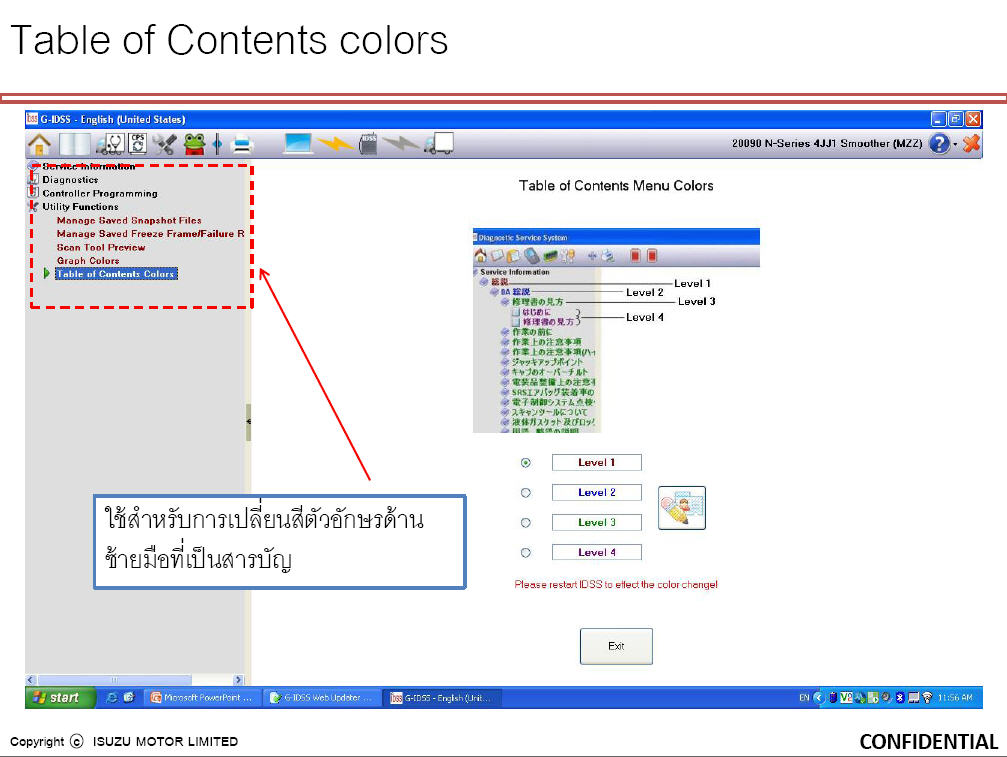Screen dimensions: 1007x757
Task: Click the green frog toolbar icon
Action: pyautogui.click(x=194, y=144)
